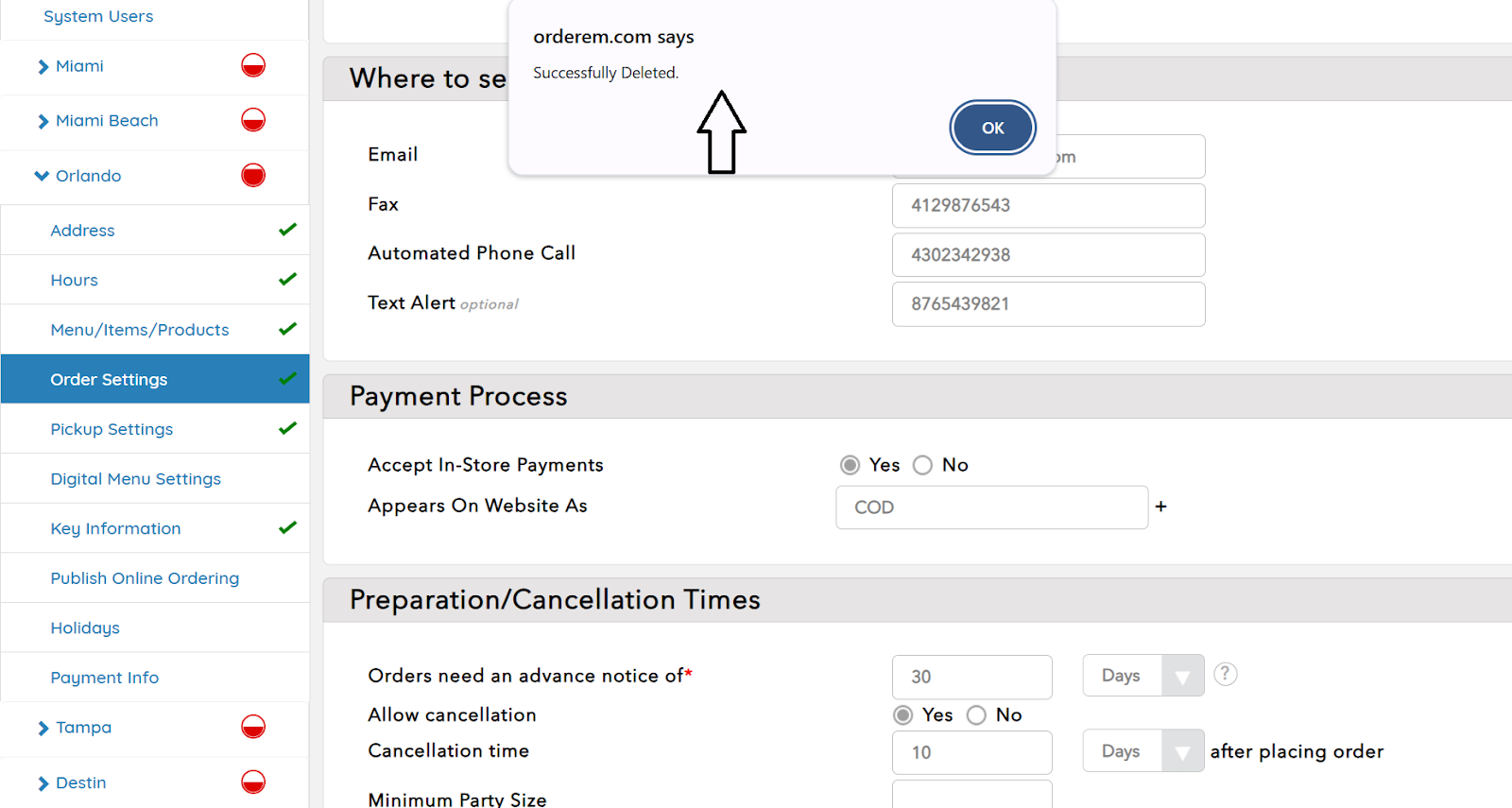Click the red status icon next to Miami
Image resolution: width=1512 pixels, height=808 pixels.
click(x=253, y=65)
